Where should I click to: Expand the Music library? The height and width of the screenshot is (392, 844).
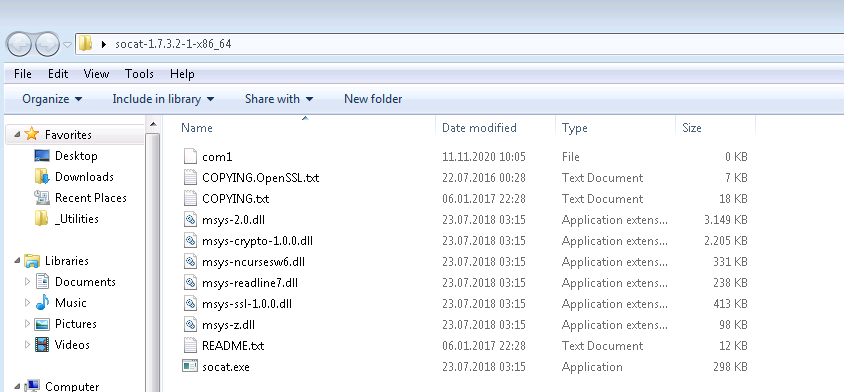[x=27, y=303]
